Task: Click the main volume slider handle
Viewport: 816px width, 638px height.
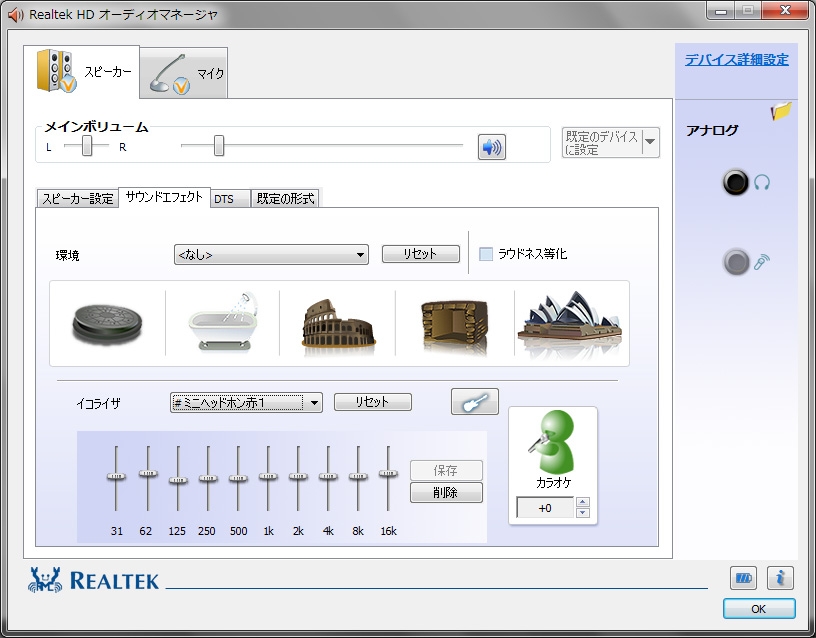Action: click(x=219, y=146)
